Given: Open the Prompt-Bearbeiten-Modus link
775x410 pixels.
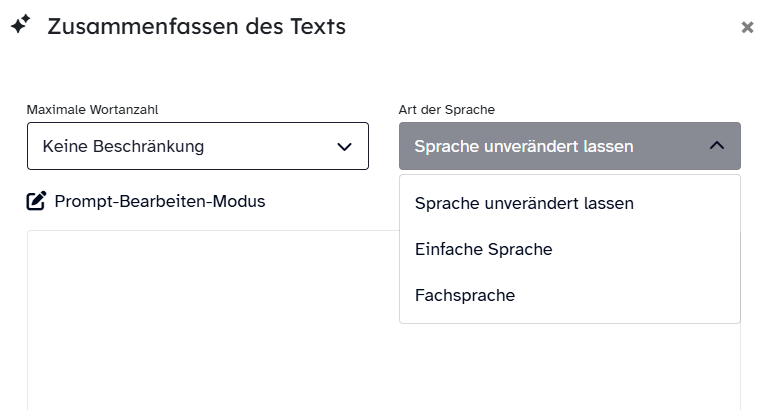Looking at the screenshot, I should coord(159,201).
